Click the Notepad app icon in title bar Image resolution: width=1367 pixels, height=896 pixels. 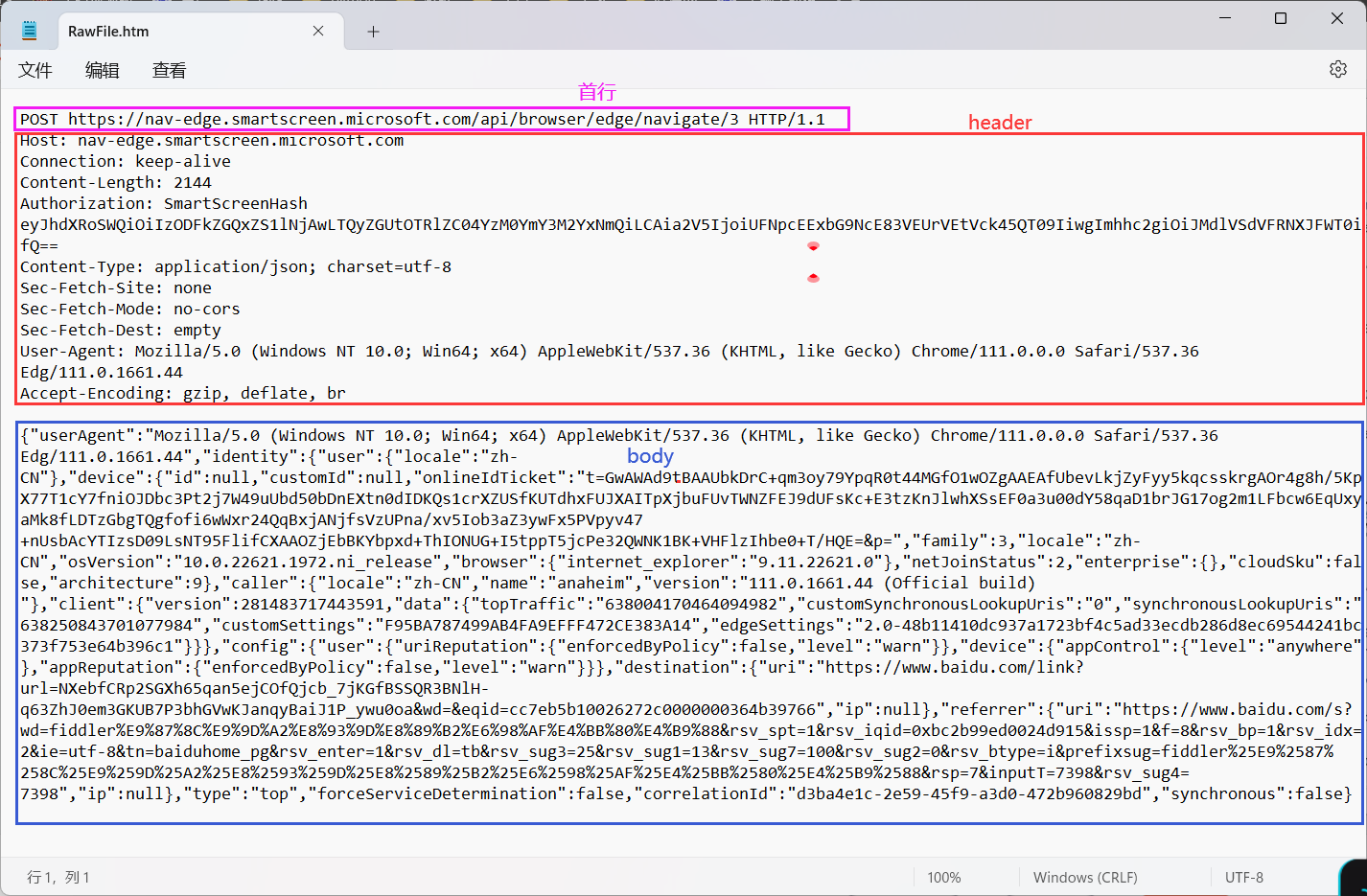tap(30, 31)
